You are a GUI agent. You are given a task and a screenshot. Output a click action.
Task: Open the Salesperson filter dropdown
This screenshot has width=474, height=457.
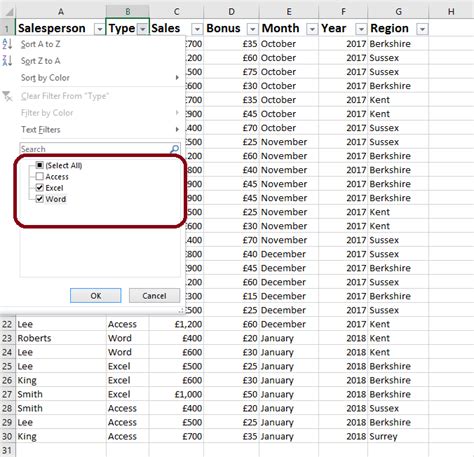pos(99,29)
